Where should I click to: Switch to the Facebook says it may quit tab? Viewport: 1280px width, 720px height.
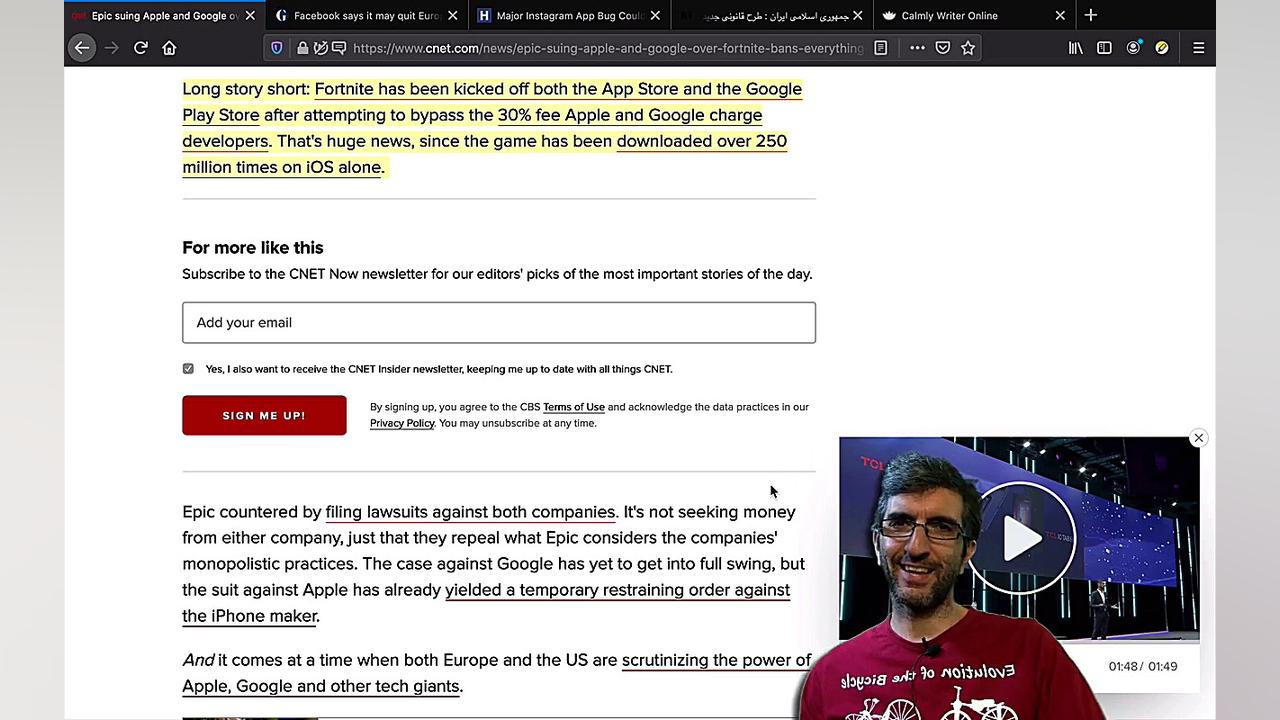coord(366,16)
